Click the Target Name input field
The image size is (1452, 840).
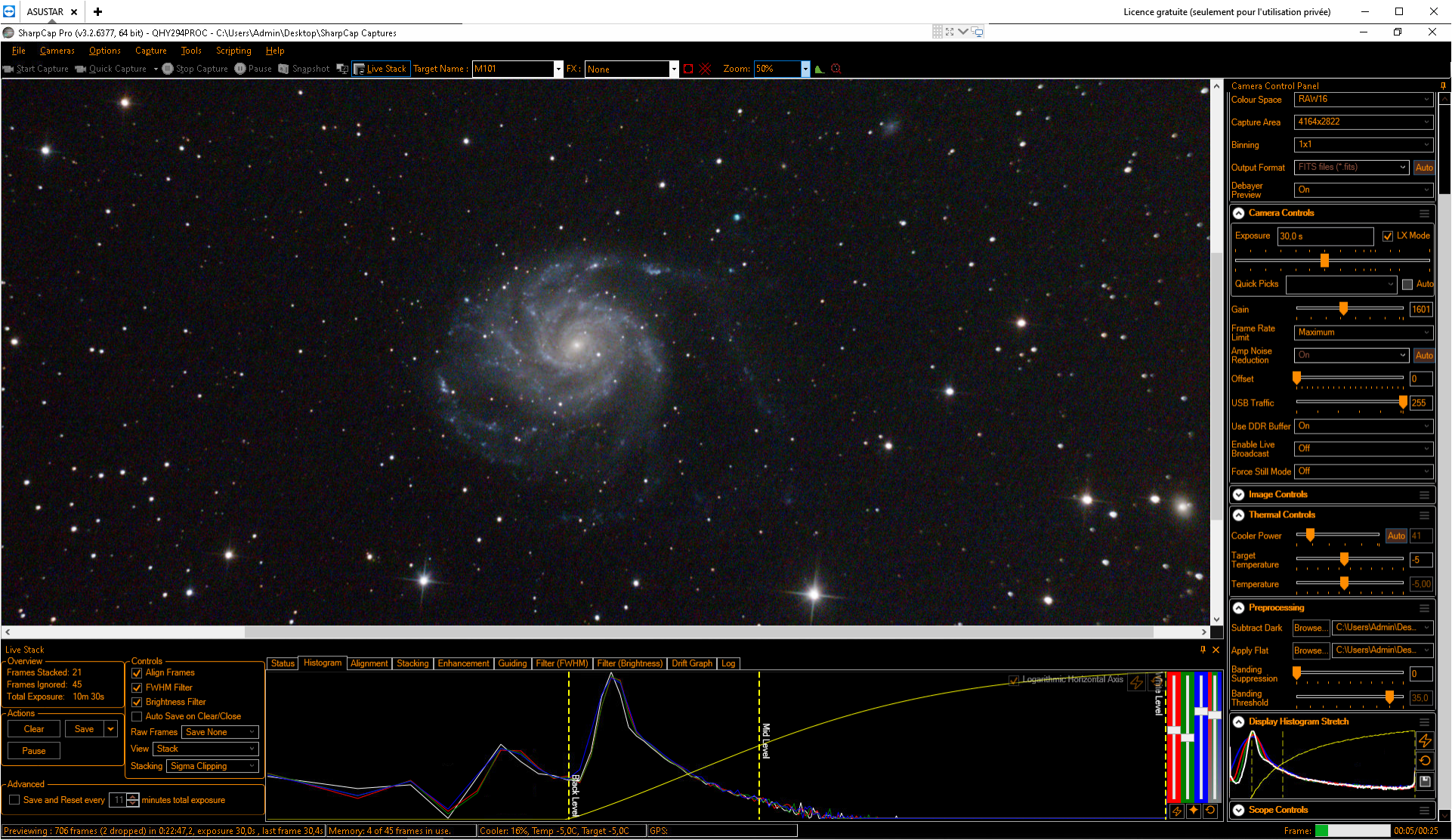point(513,69)
